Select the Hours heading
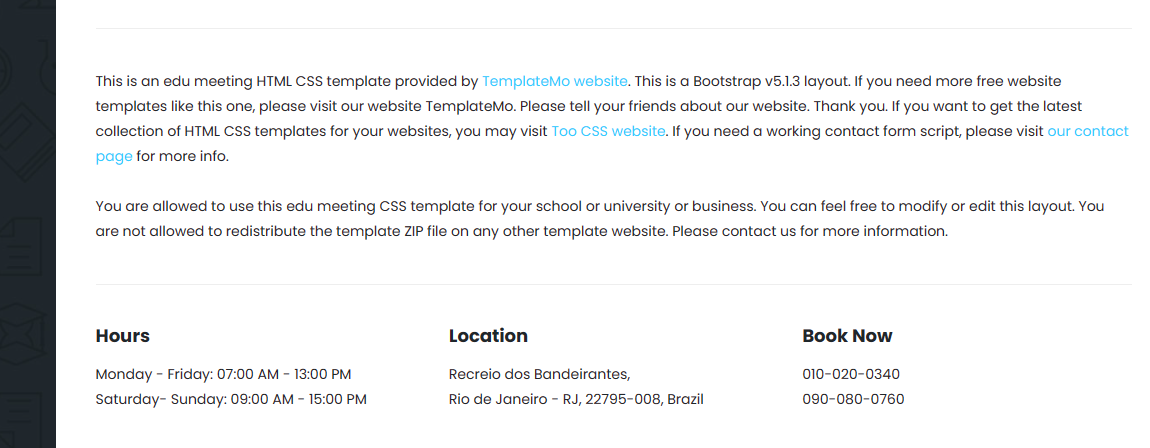This screenshot has width=1150, height=448. click(x=123, y=336)
